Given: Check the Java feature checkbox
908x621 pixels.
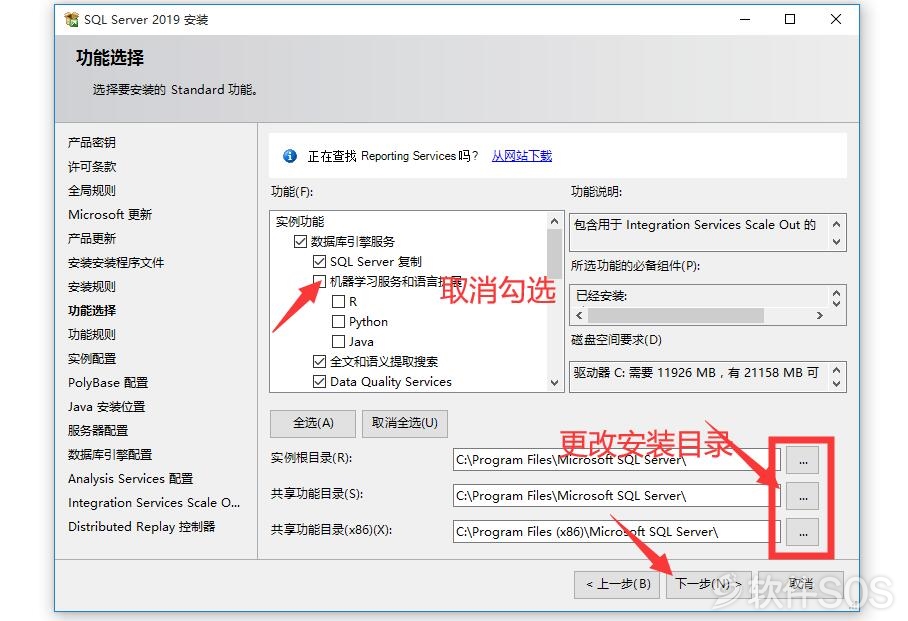Looking at the screenshot, I should point(338,342).
